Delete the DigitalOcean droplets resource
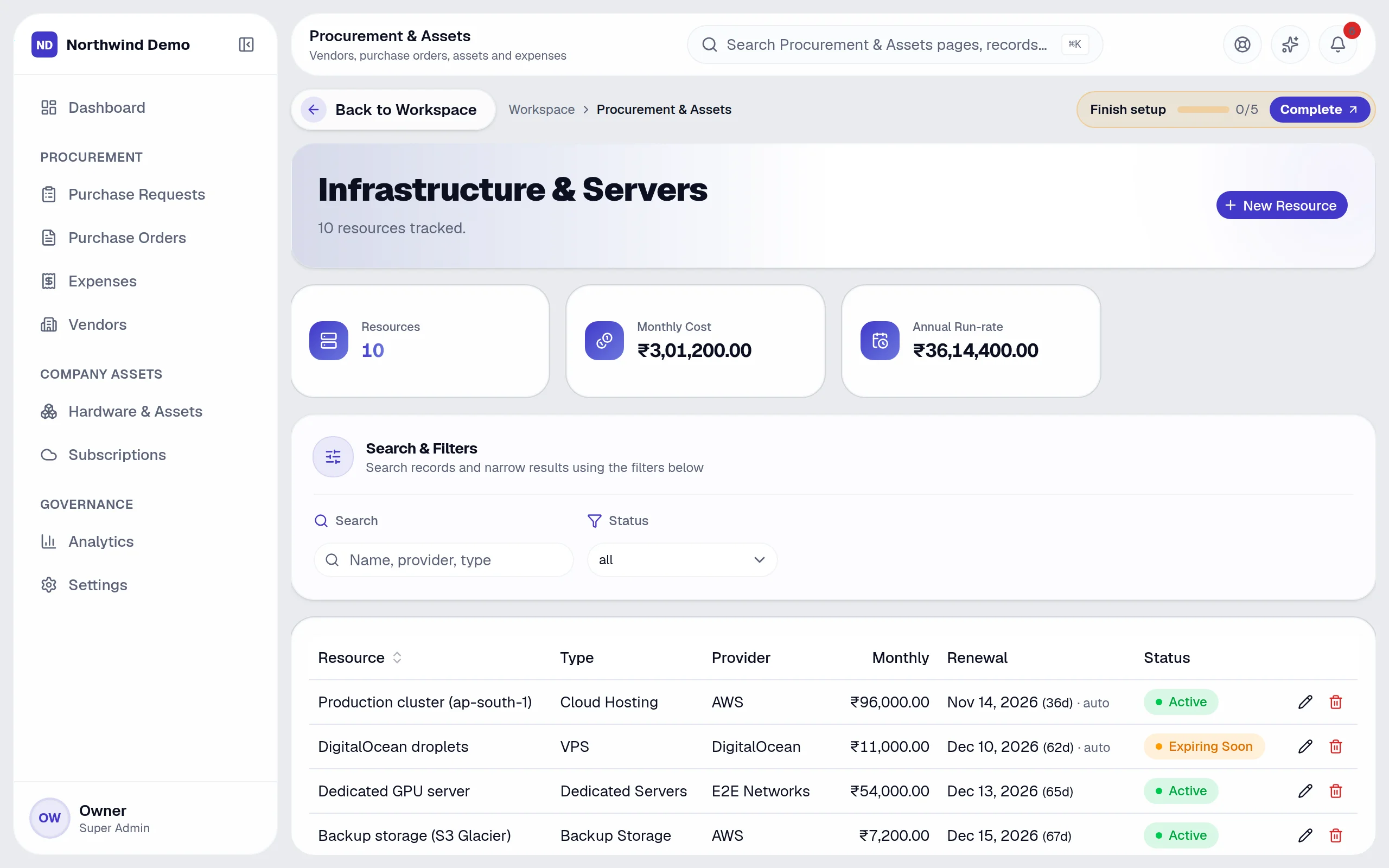Screen dimensions: 1389x868 [1336, 746]
